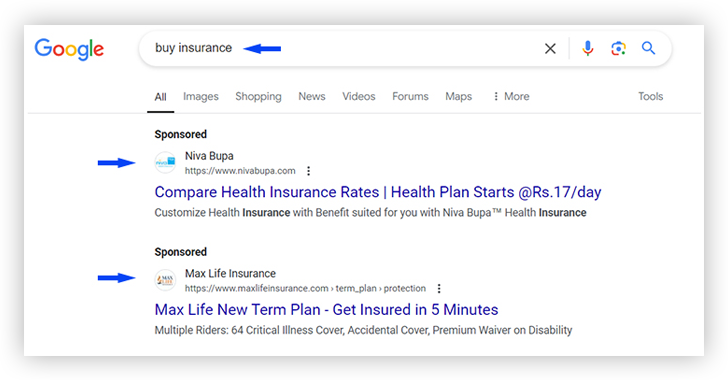728x380 pixels.
Task: Click the Google logo
Action: [69, 49]
